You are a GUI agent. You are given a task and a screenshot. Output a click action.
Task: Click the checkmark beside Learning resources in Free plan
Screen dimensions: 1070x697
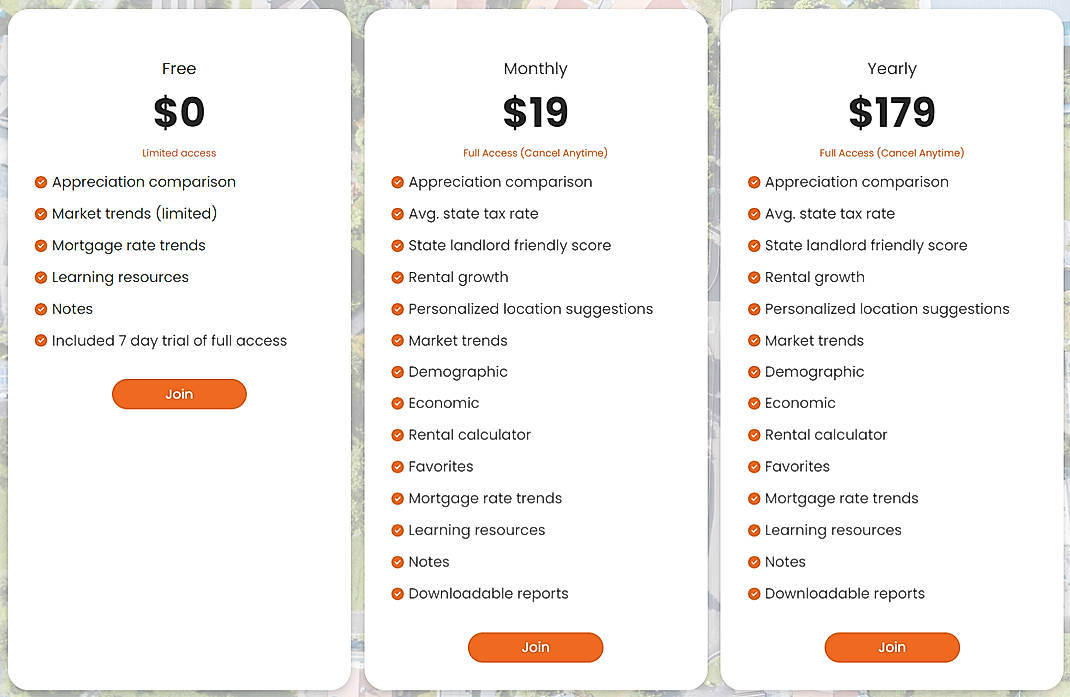pyautogui.click(x=40, y=277)
